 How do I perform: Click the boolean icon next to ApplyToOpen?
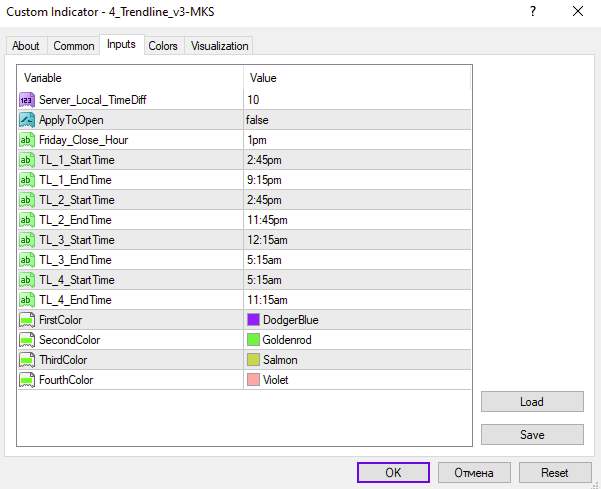click(x=28, y=120)
